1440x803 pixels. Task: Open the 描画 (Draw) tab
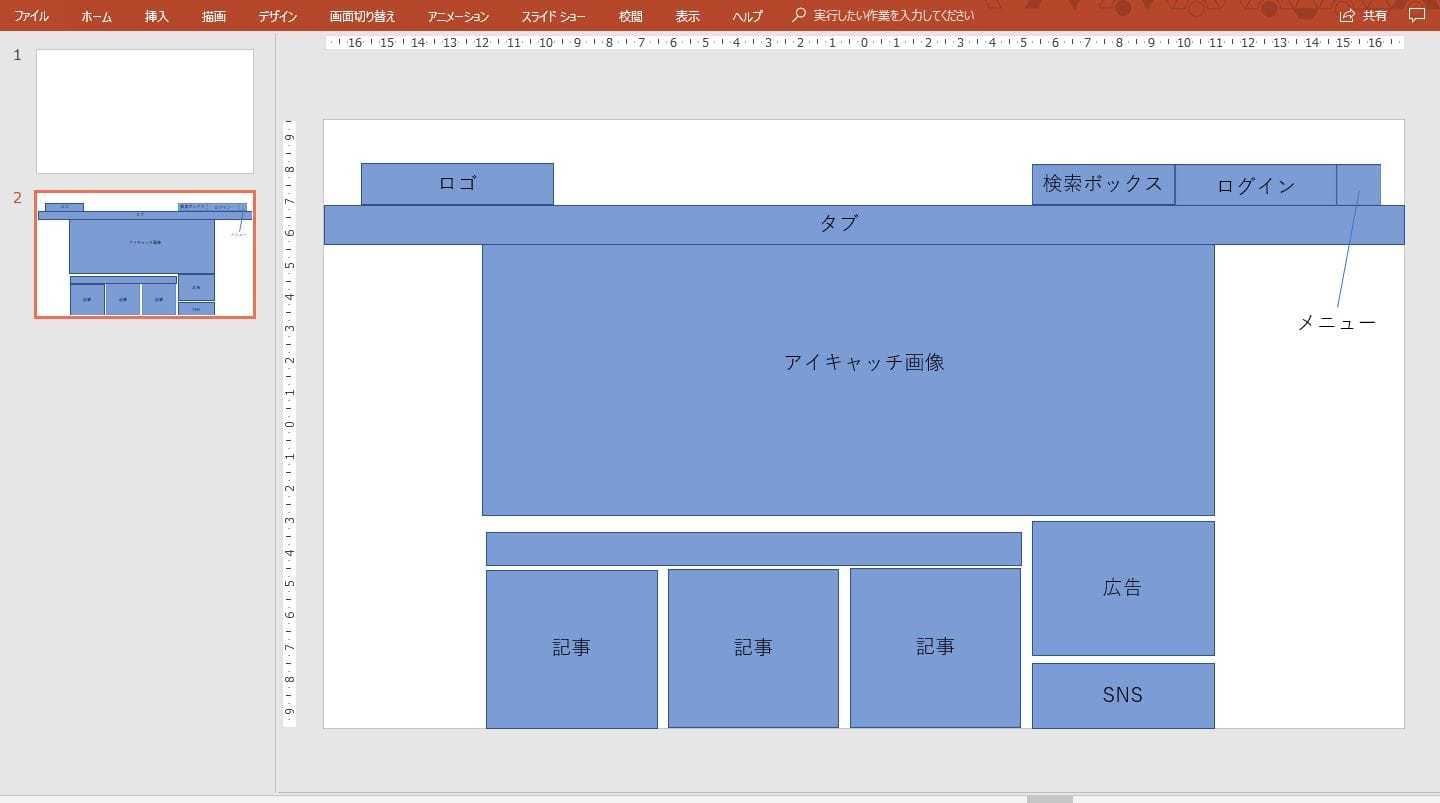point(213,15)
